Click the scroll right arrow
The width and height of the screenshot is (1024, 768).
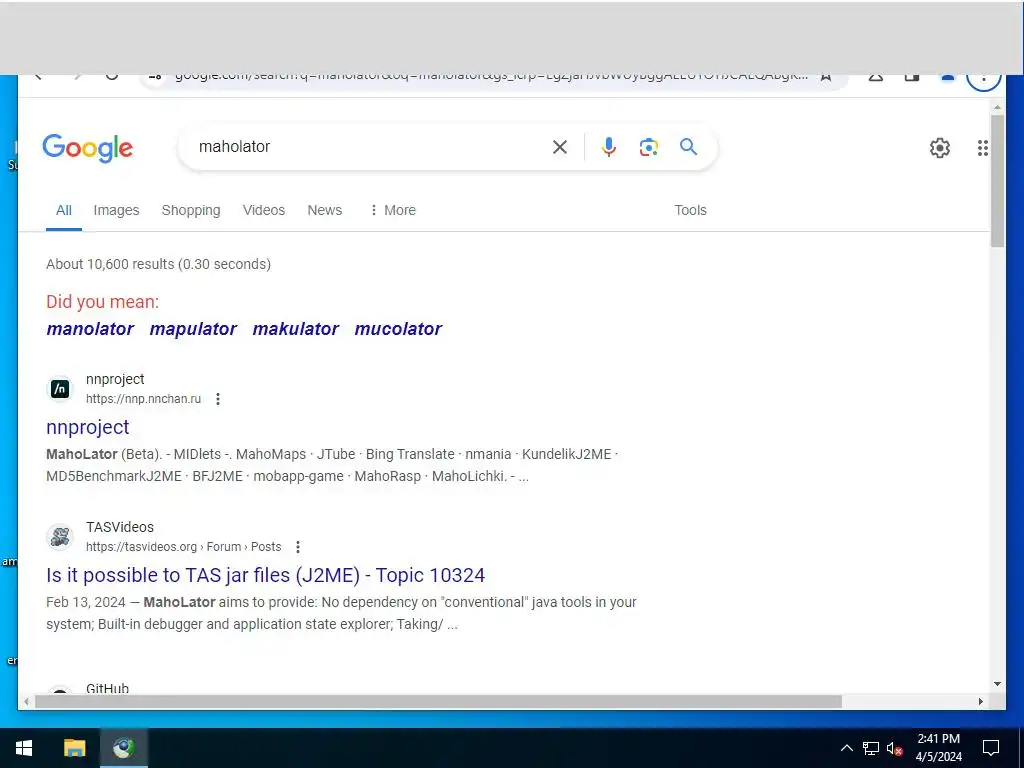point(981,701)
